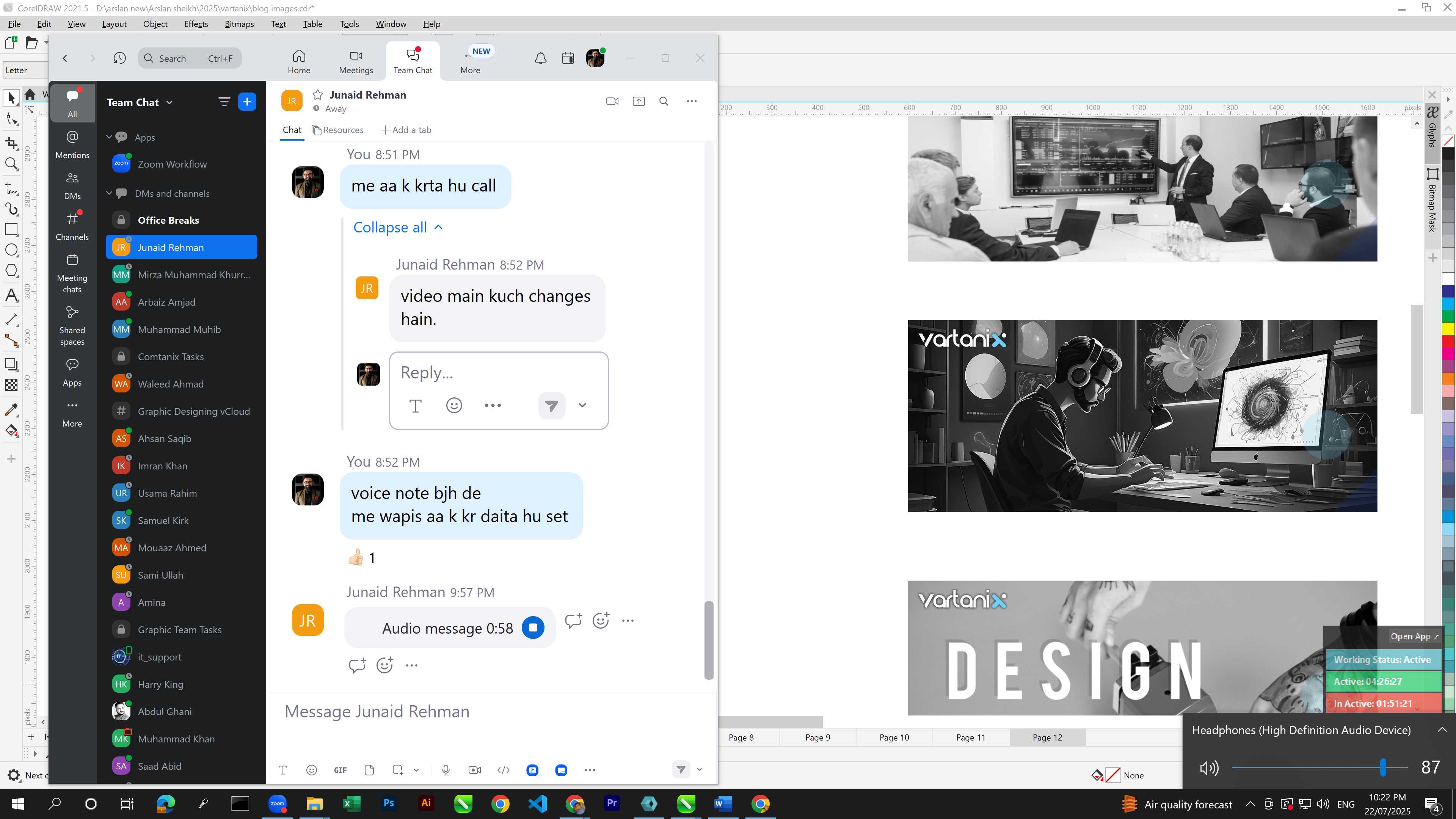Click the screen share icon in chat header
The image size is (1456, 819).
[x=639, y=101]
